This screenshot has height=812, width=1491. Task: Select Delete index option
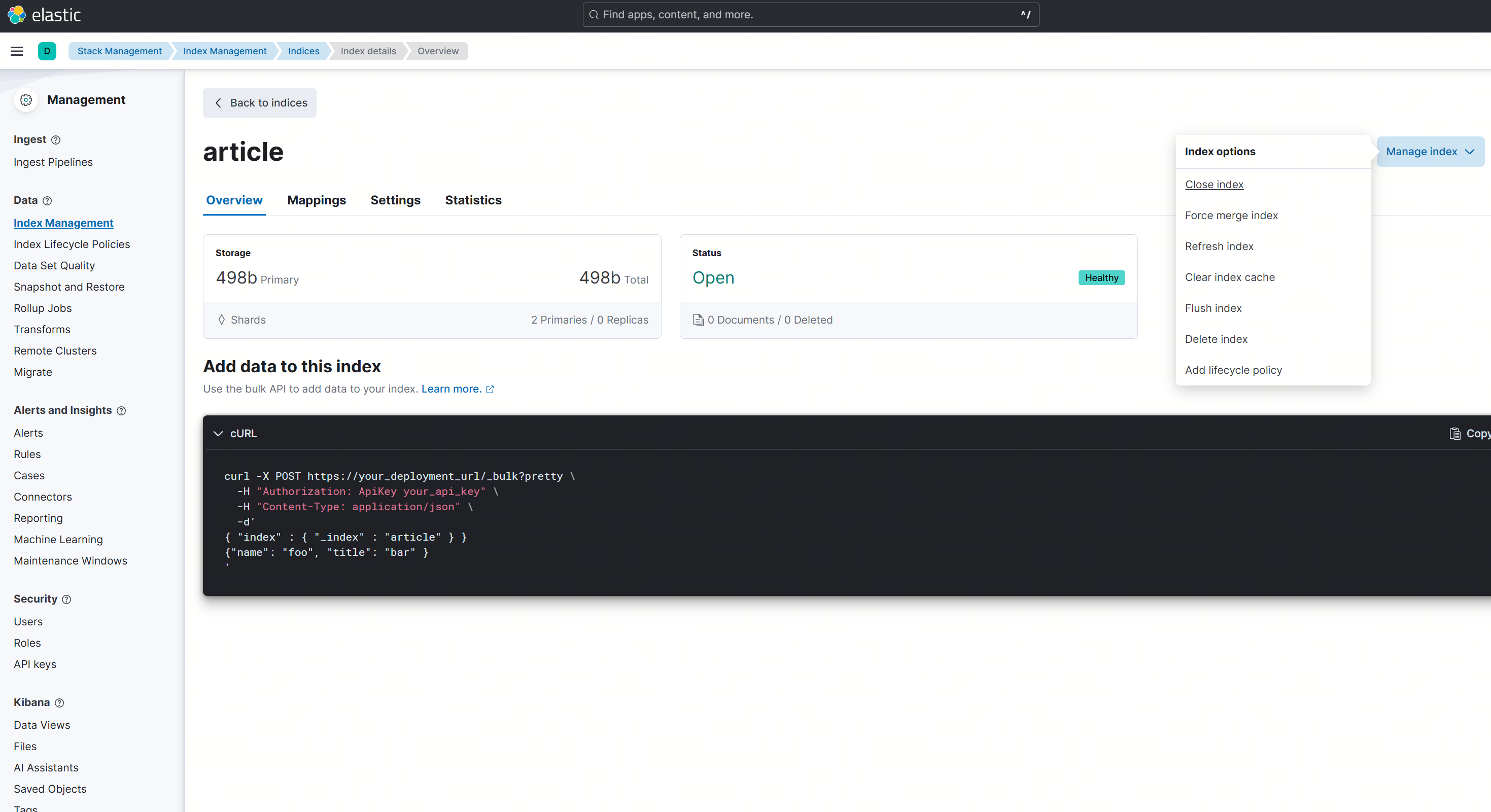coord(1216,339)
